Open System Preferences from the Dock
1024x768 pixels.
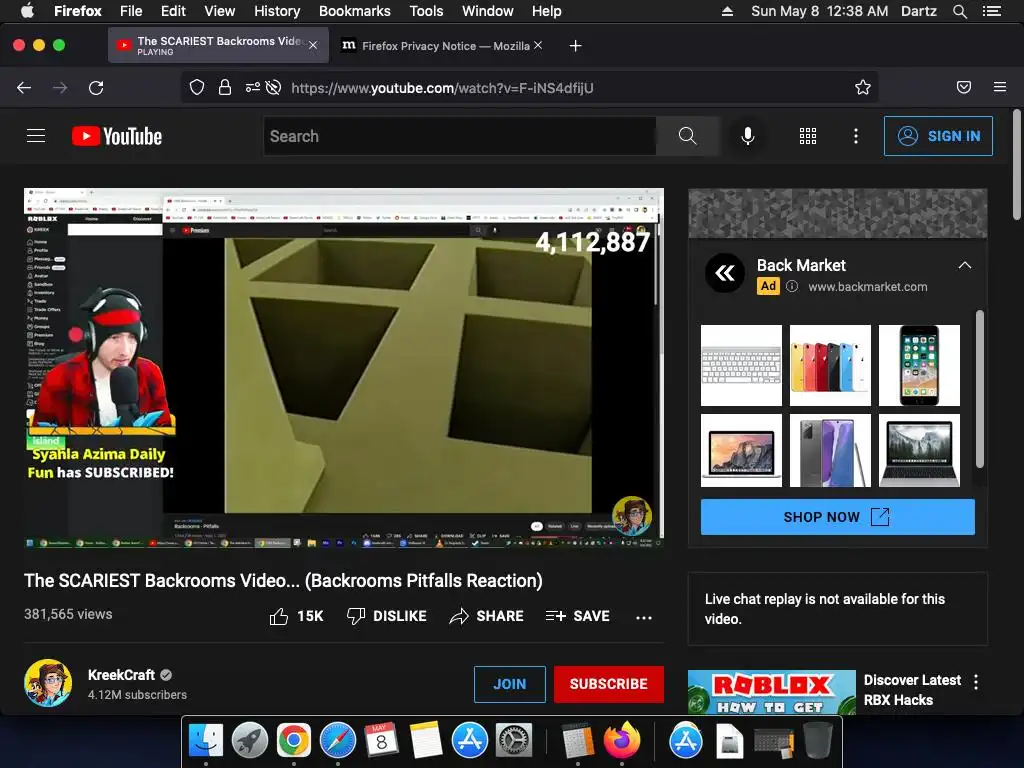tap(514, 741)
